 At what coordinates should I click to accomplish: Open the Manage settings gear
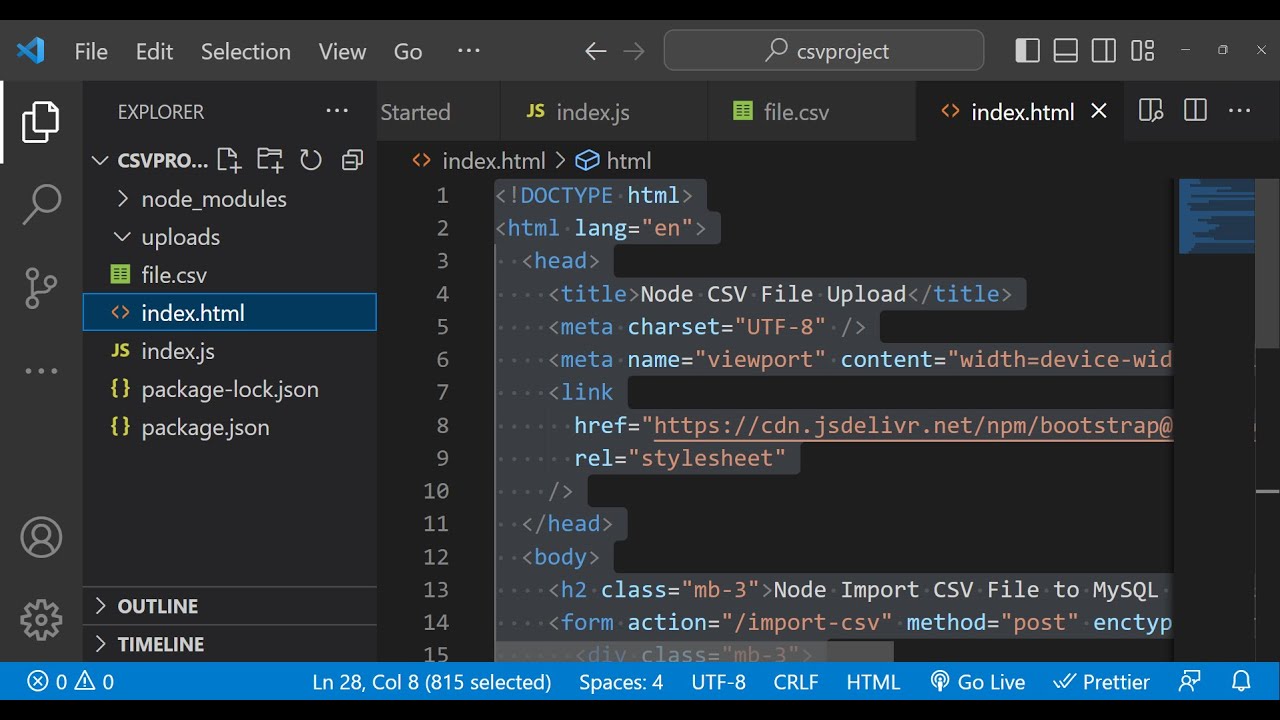41,620
